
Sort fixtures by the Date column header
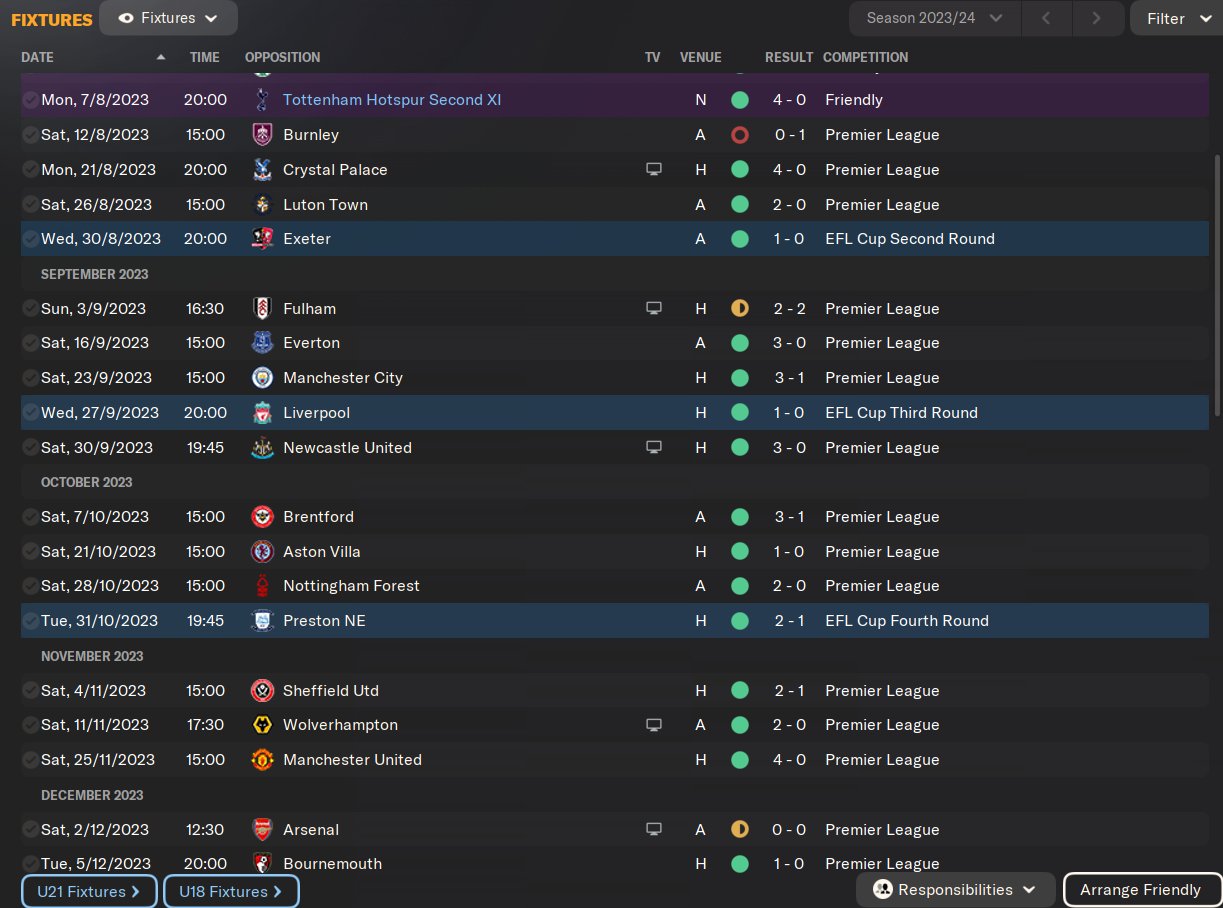coord(38,57)
